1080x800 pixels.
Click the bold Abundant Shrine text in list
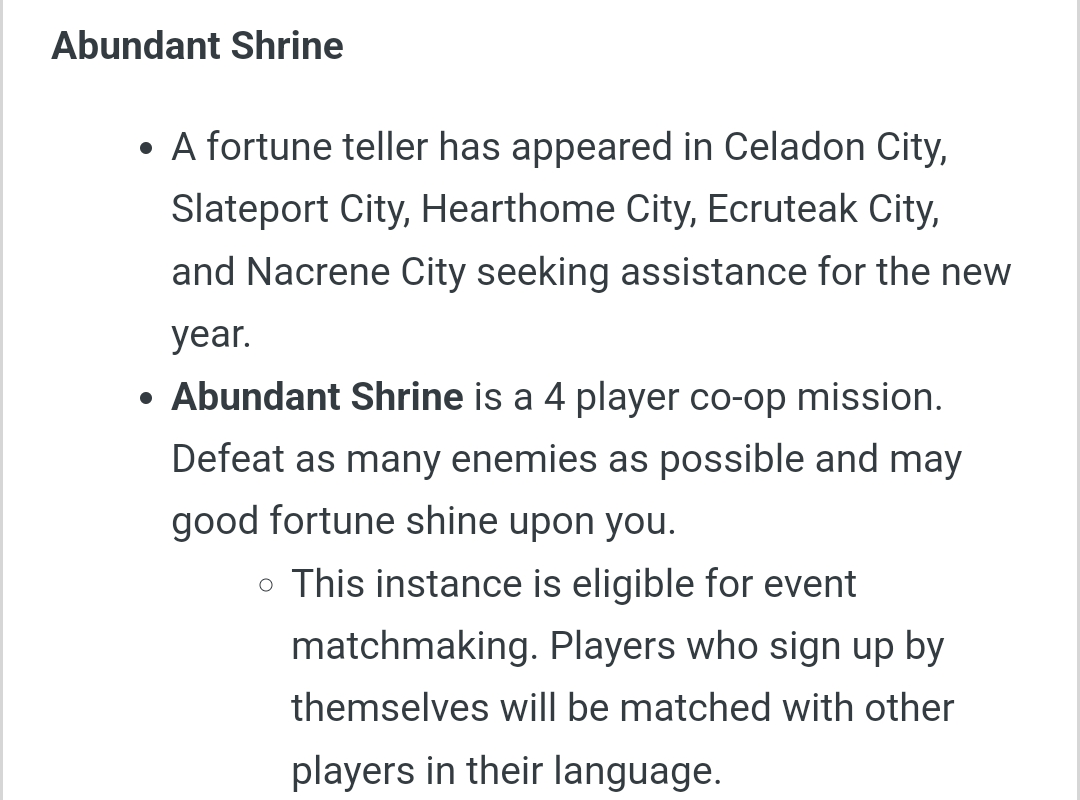[317, 397]
